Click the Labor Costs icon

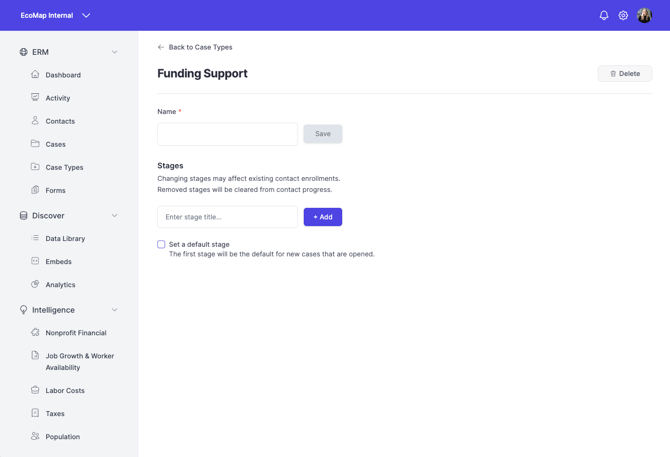click(x=35, y=390)
